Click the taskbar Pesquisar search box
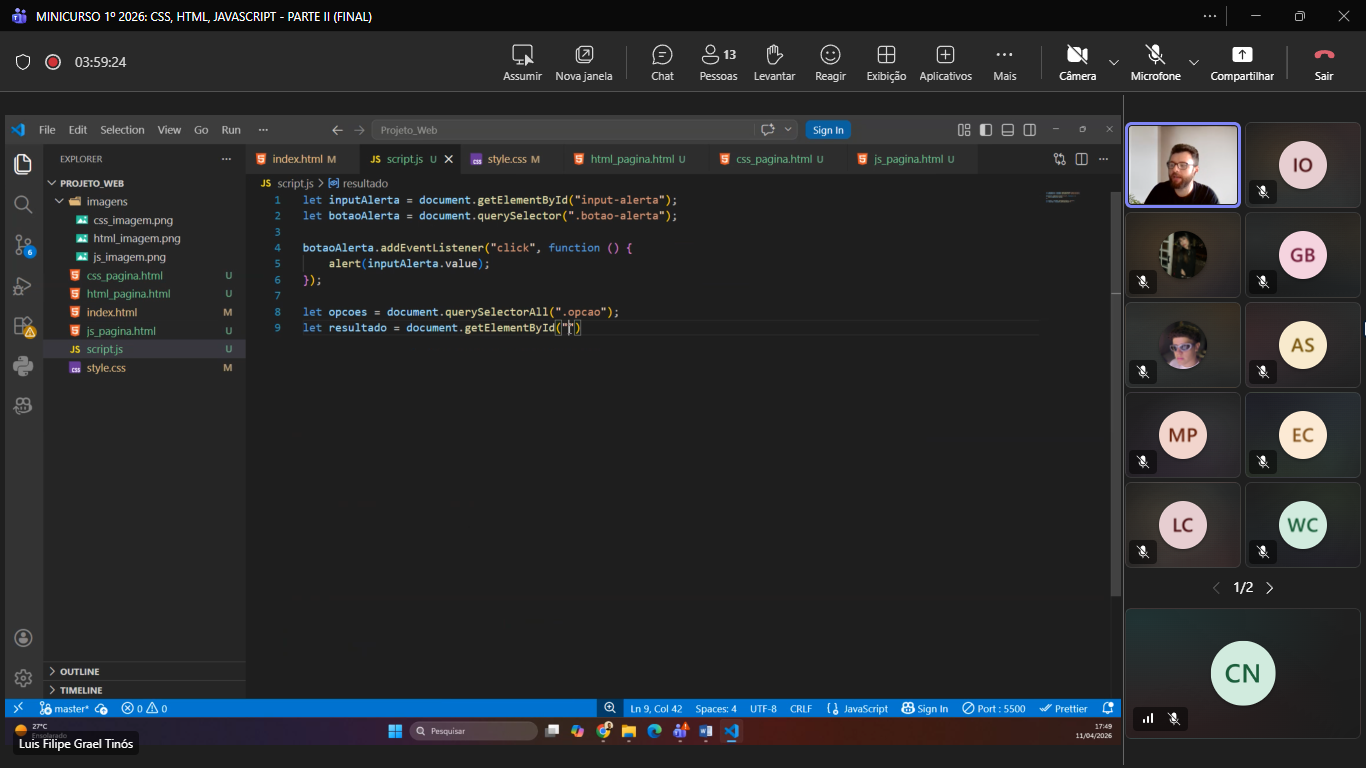This screenshot has width=1366, height=768. (473, 731)
